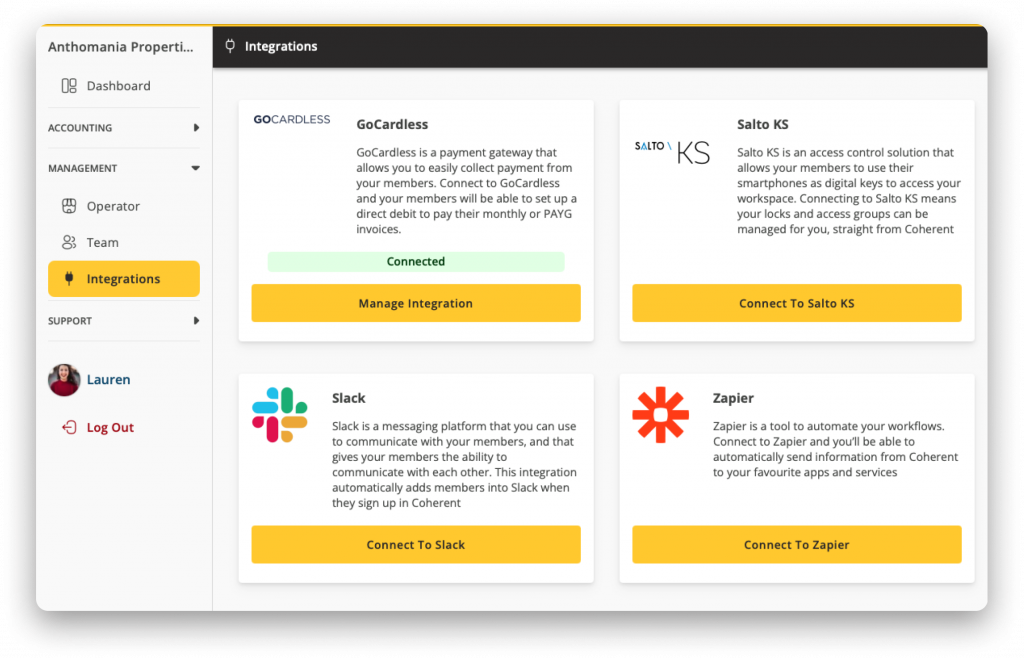Expand the Support section arrow
The image size is (1024, 659).
pyautogui.click(x=196, y=321)
